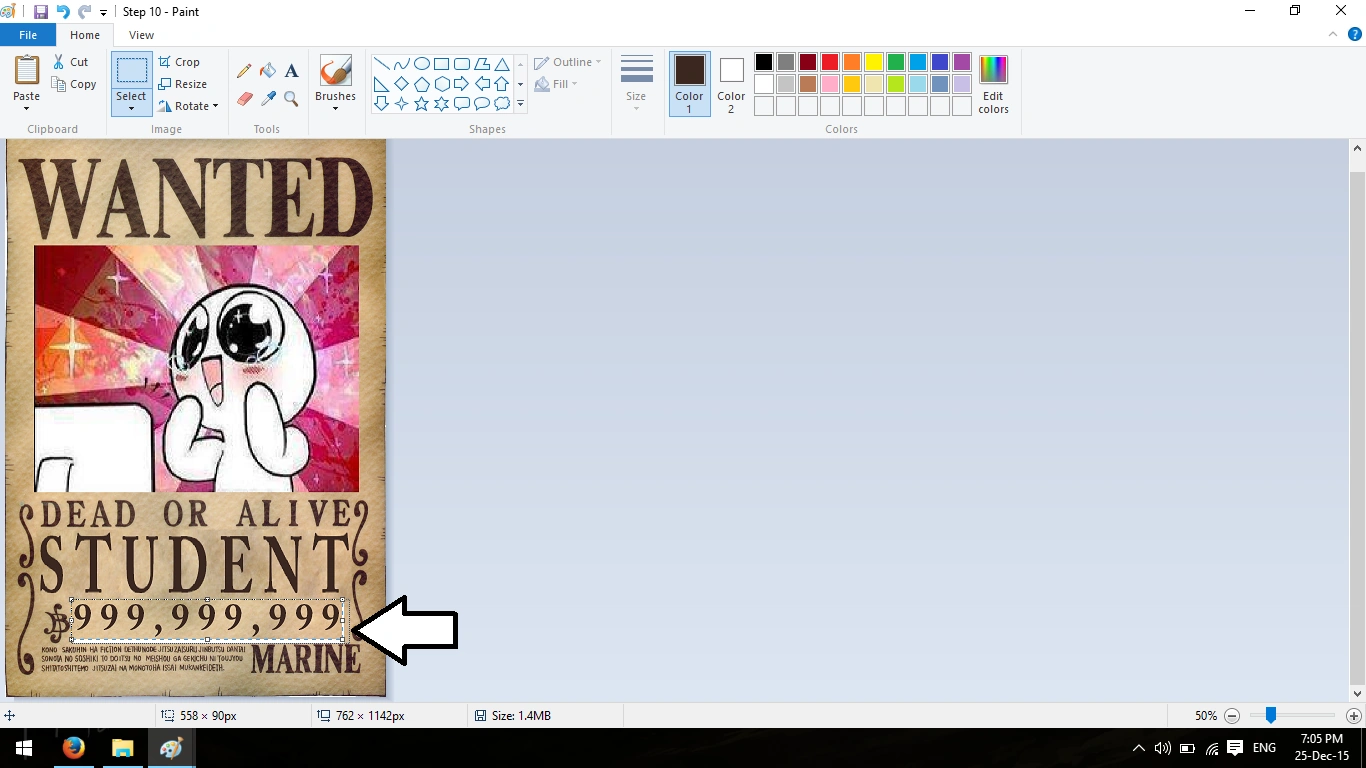Click the zoom in plus button
Screen dimensions: 1366x768
pos(1354,716)
